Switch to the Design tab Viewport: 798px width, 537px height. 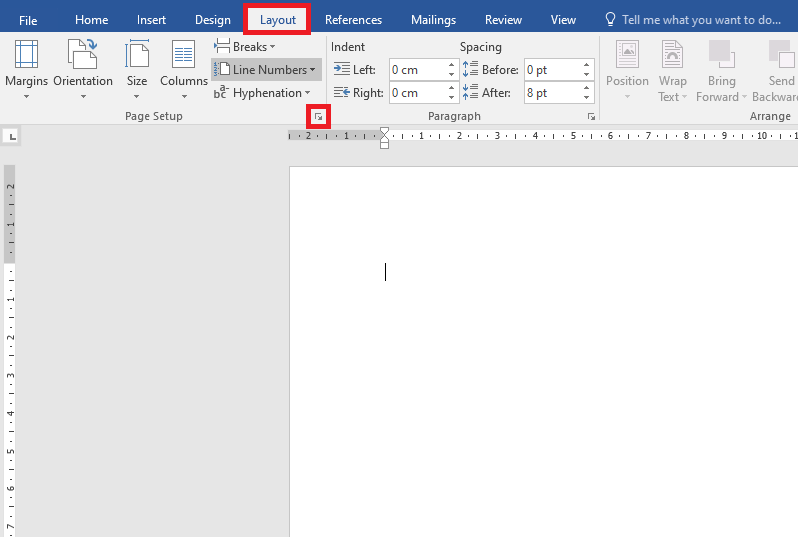click(x=212, y=20)
